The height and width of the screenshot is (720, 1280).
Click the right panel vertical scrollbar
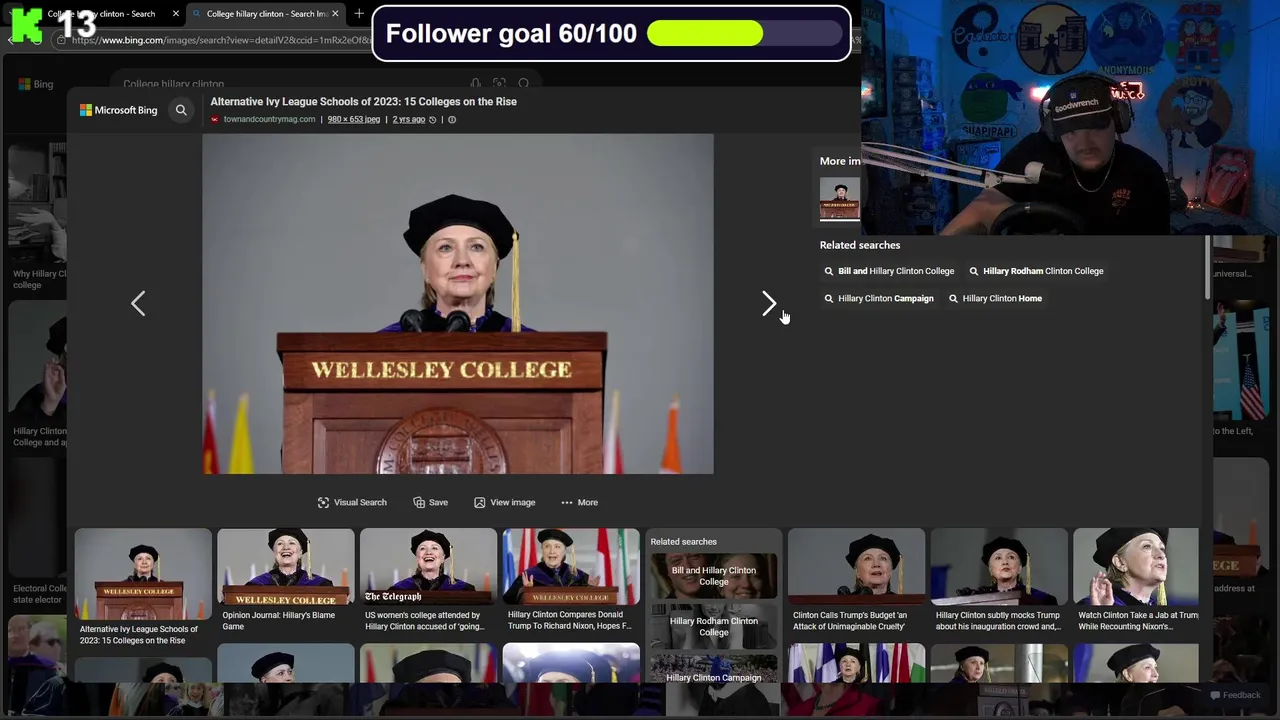pos(1208,267)
